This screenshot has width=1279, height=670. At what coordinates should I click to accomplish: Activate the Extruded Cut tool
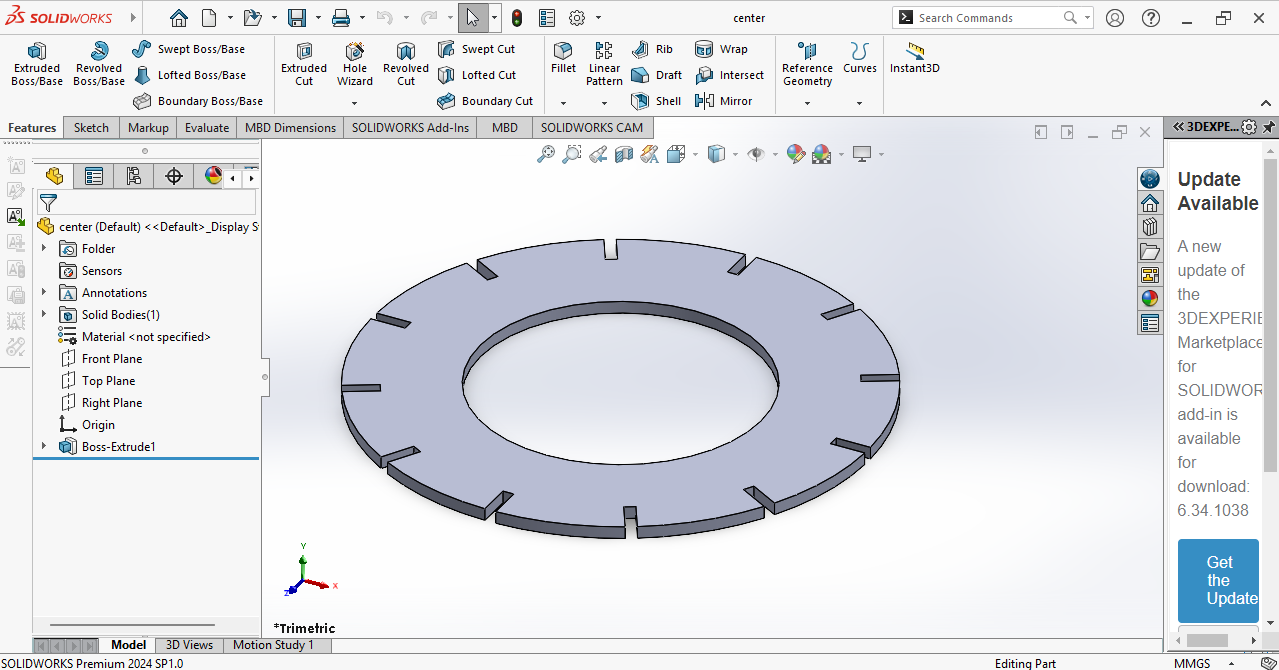point(304,65)
